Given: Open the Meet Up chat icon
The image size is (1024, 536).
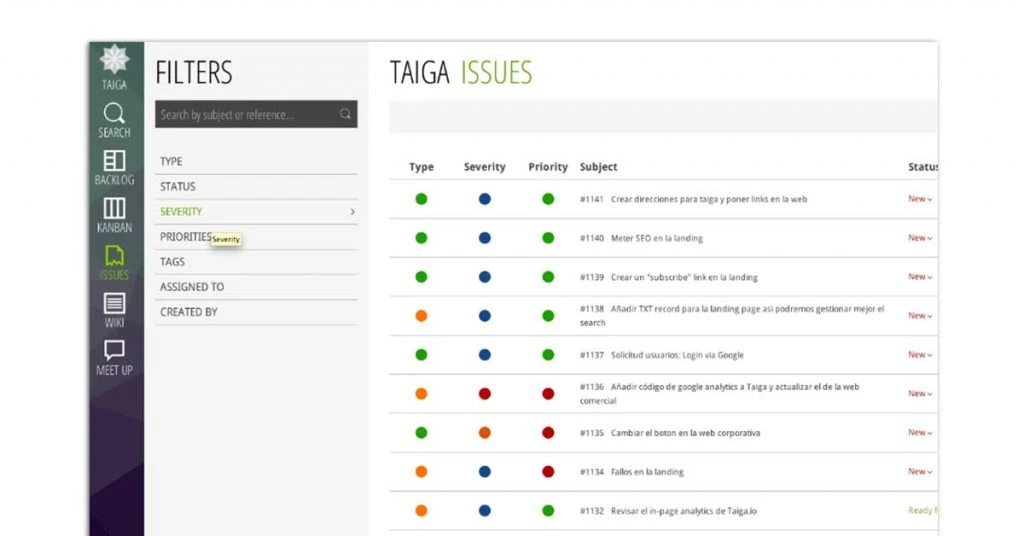Looking at the screenshot, I should (114, 350).
